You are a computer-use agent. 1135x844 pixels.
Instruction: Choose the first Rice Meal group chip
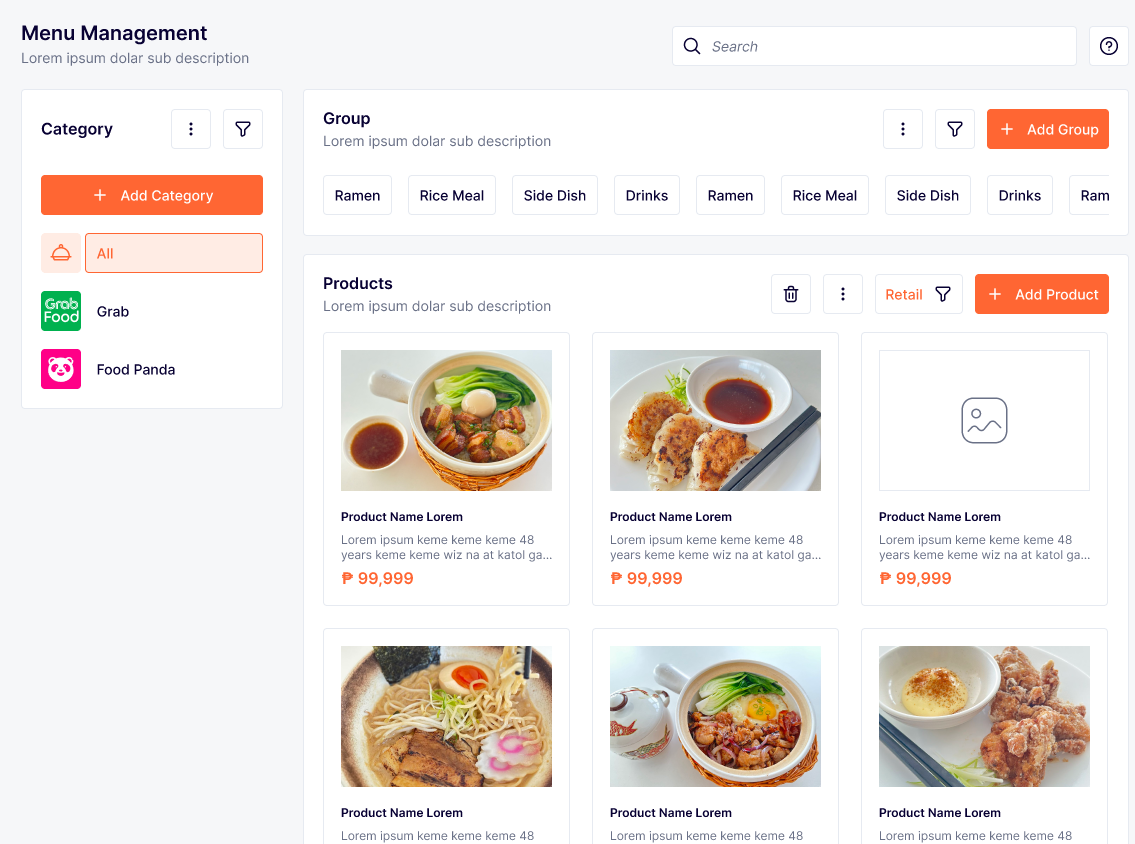pyautogui.click(x=452, y=195)
